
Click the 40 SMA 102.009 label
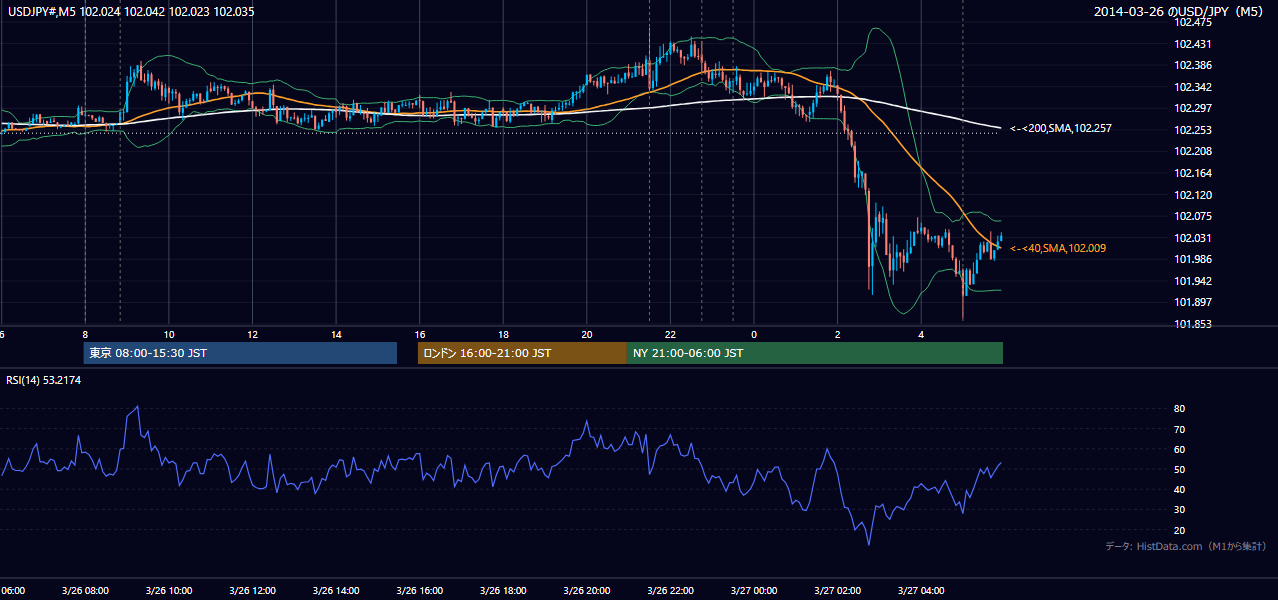tap(1058, 248)
